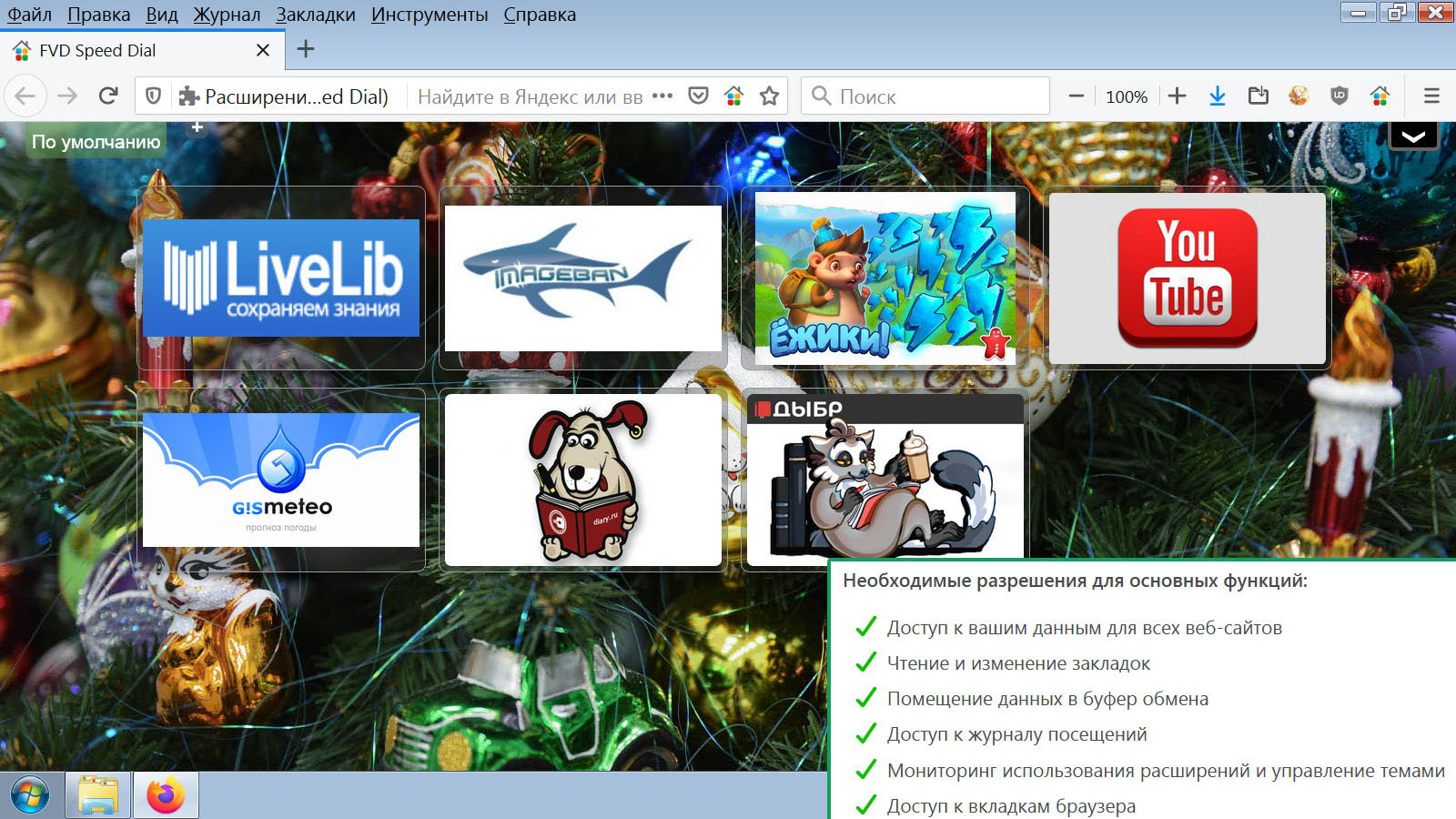Screen dimensions: 1456x819
Task: Click the Firefox taskbar icon
Action: (x=166, y=795)
